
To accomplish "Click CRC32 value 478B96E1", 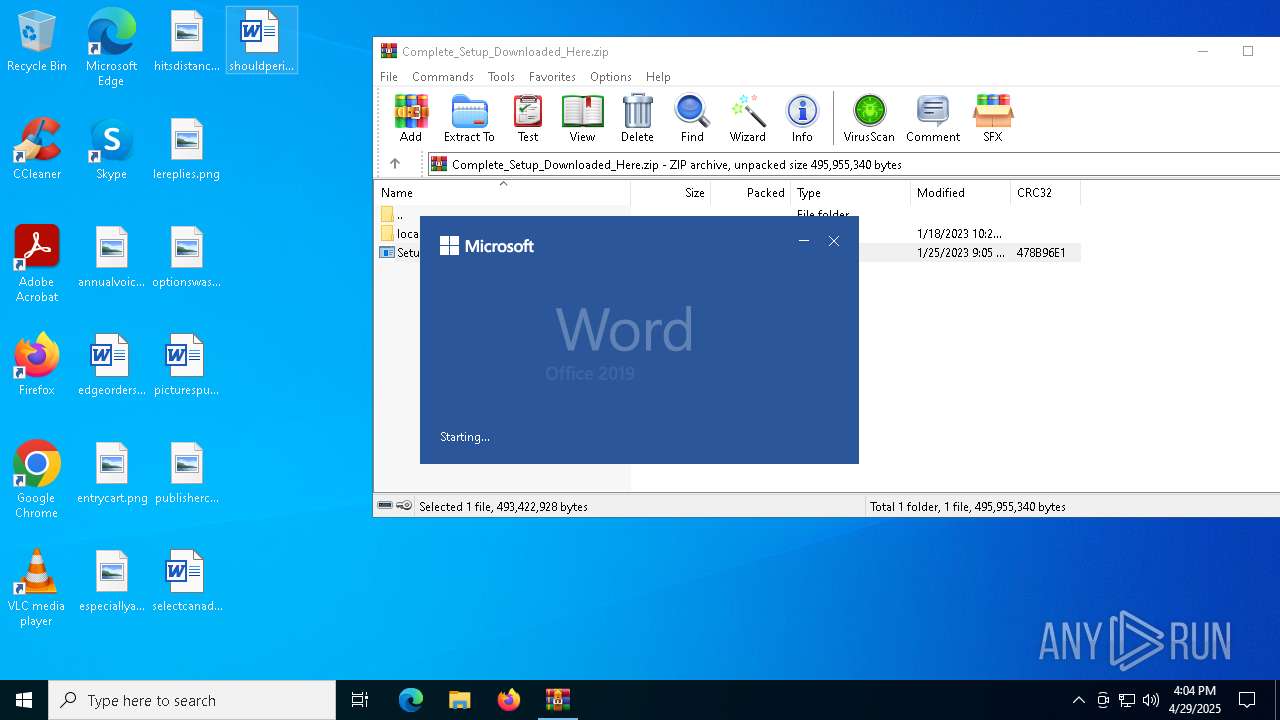I will pyautogui.click(x=1040, y=253).
